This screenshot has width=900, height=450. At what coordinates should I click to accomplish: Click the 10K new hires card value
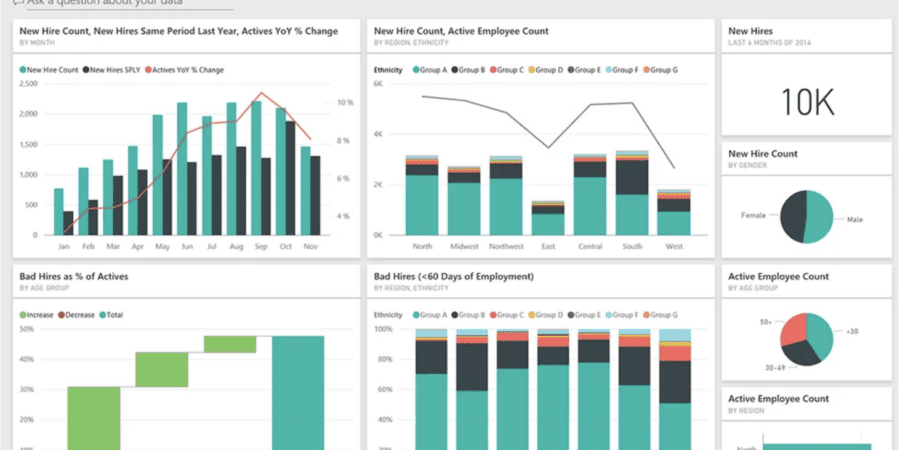tap(807, 102)
